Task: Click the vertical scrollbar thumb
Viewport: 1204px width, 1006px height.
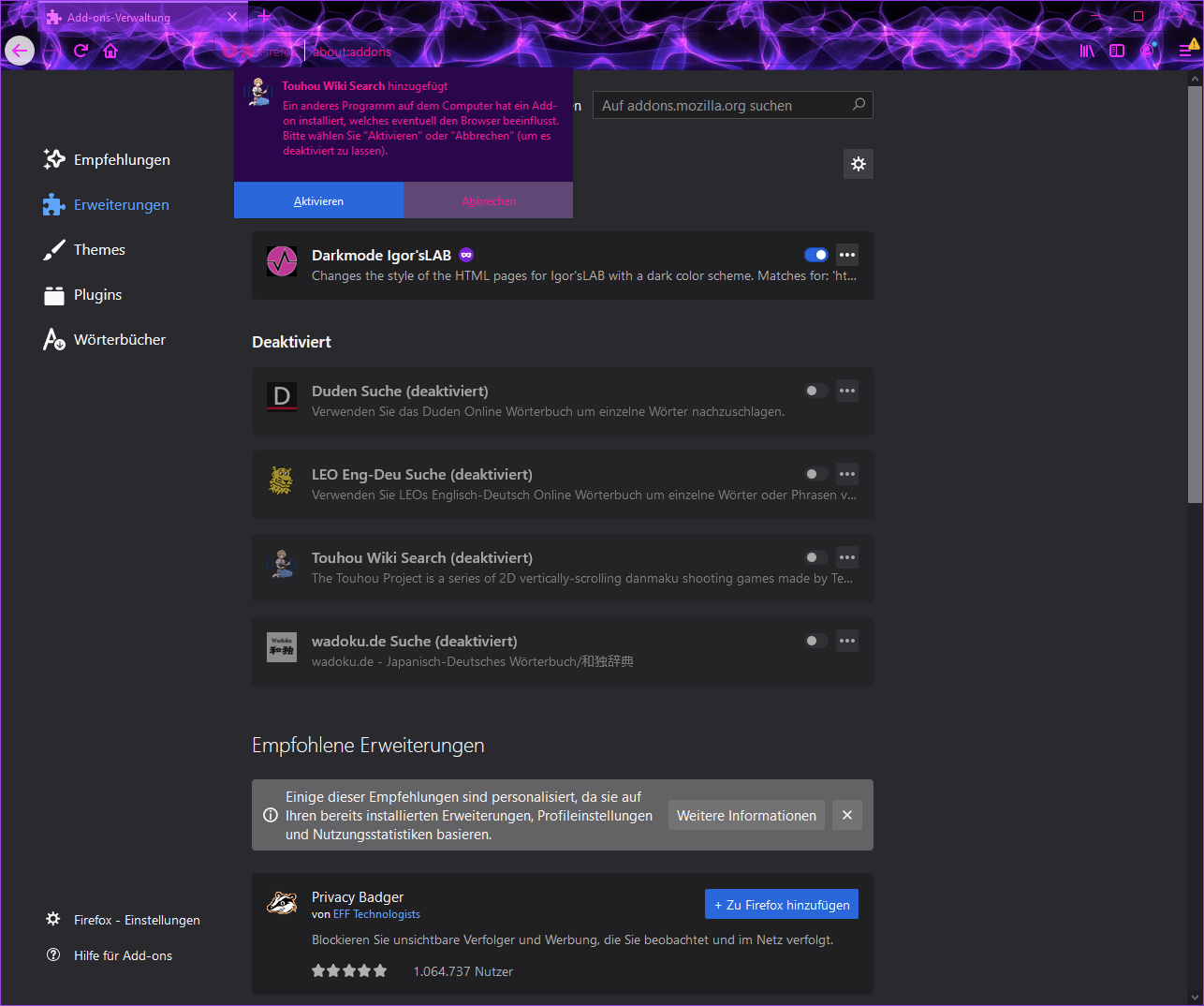Action: [x=1195, y=295]
